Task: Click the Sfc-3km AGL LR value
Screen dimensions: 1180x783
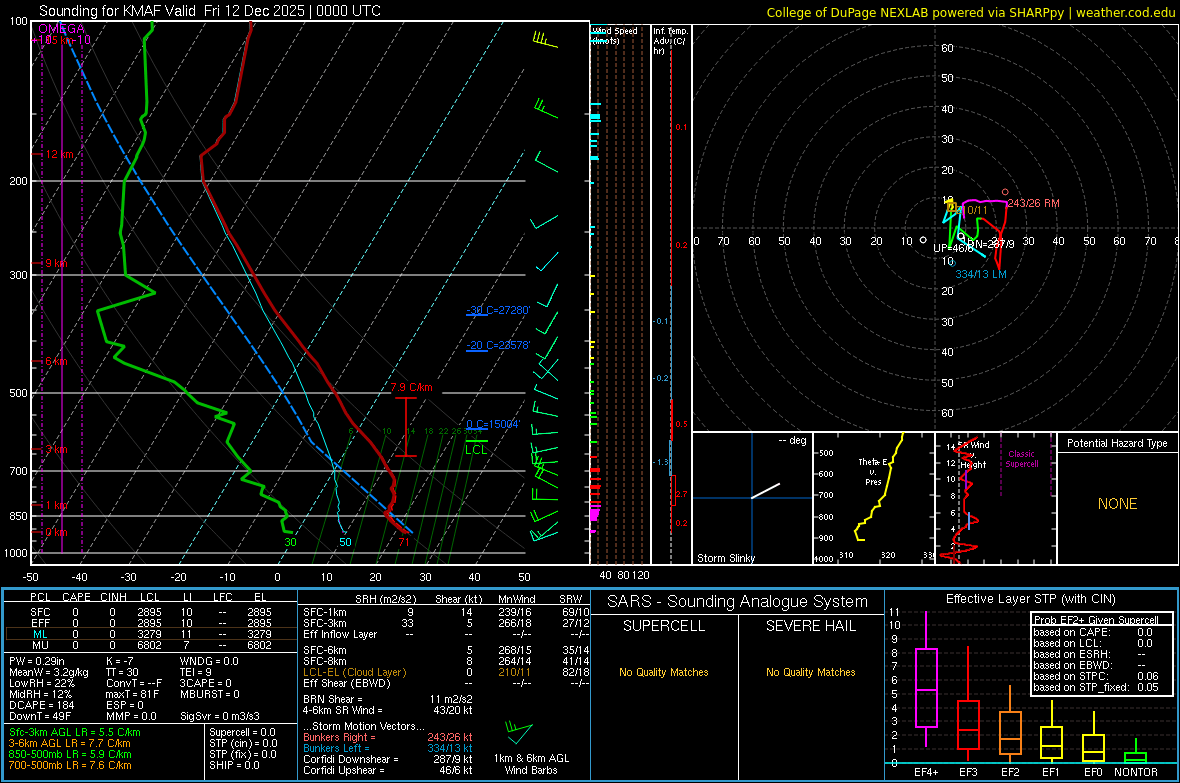Action: point(75,733)
